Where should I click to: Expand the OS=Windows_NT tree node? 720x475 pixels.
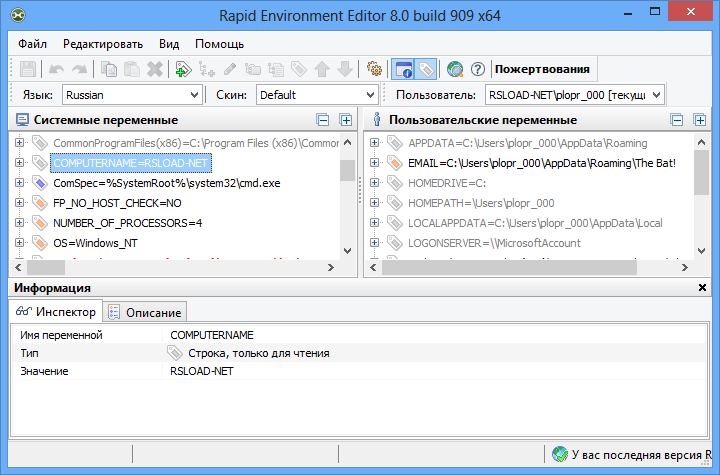[19, 243]
